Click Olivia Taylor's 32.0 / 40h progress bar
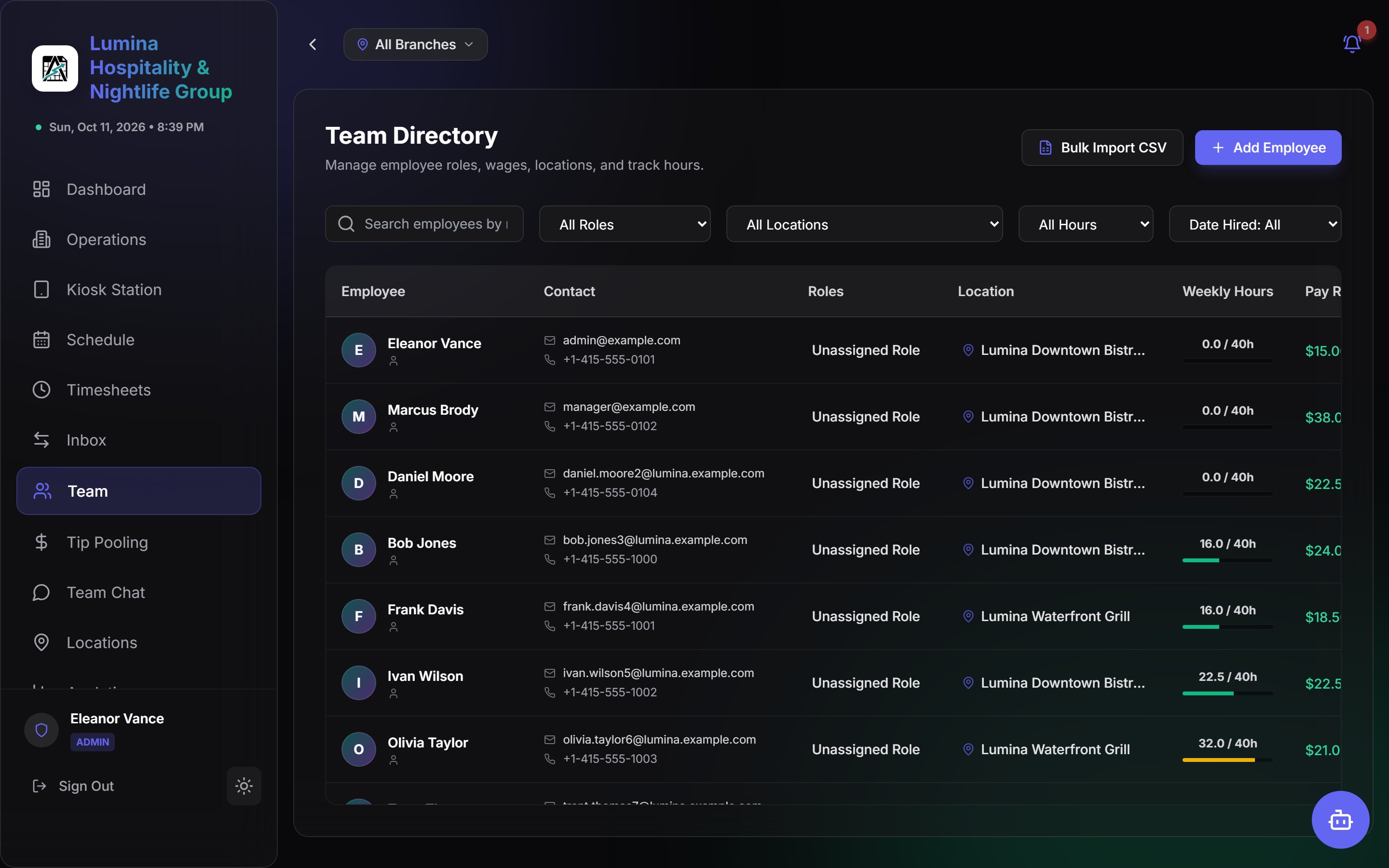1389x868 pixels. click(1228, 760)
